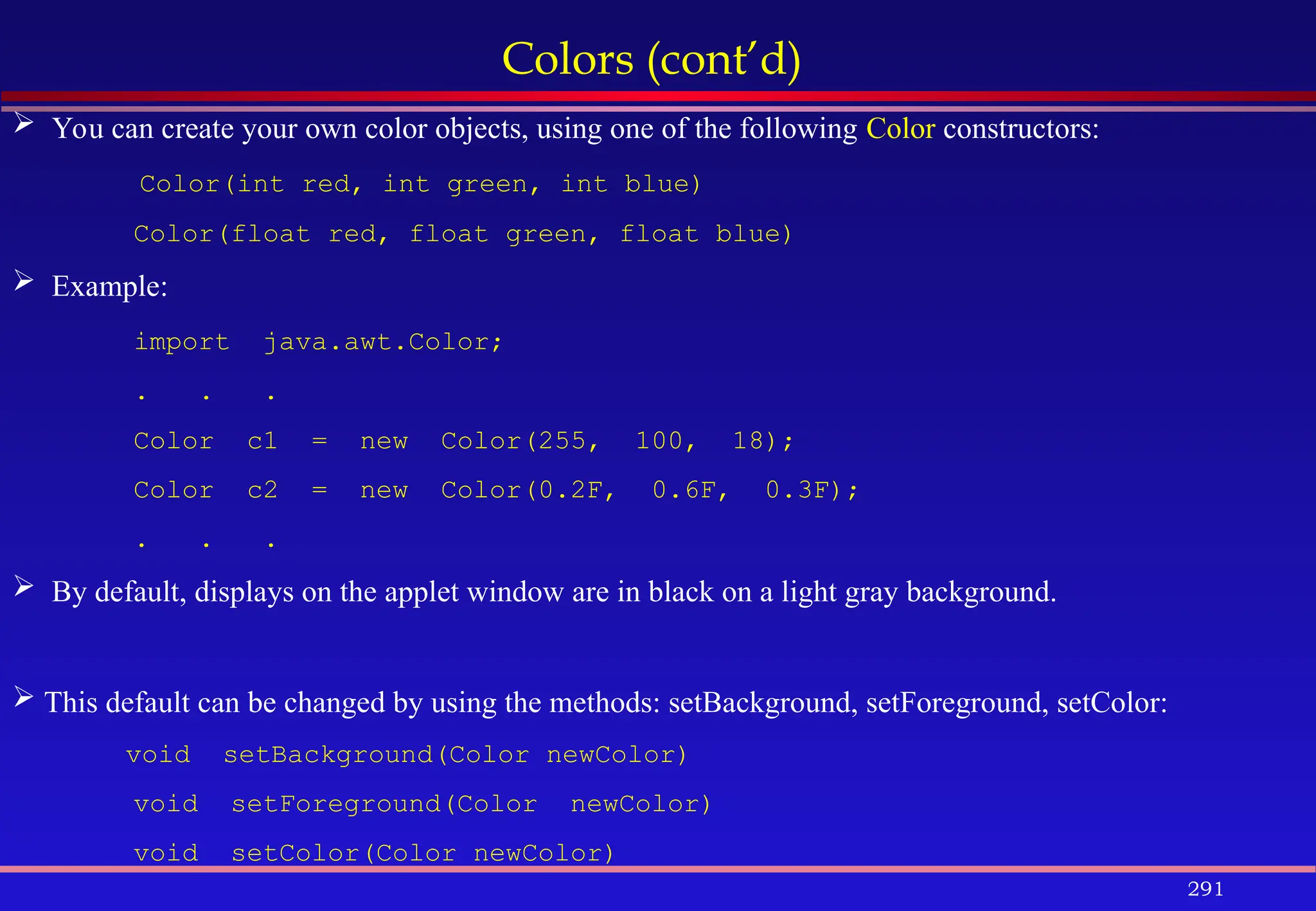Viewport: 1316px width, 911px height.
Task: Click the ellipsis dots below the c2 line
Action: pyautogui.click(x=206, y=545)
